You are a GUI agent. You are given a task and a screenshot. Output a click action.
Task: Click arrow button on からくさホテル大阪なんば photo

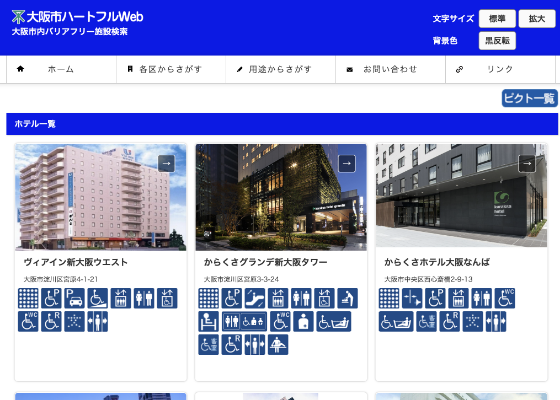(527, 164)
